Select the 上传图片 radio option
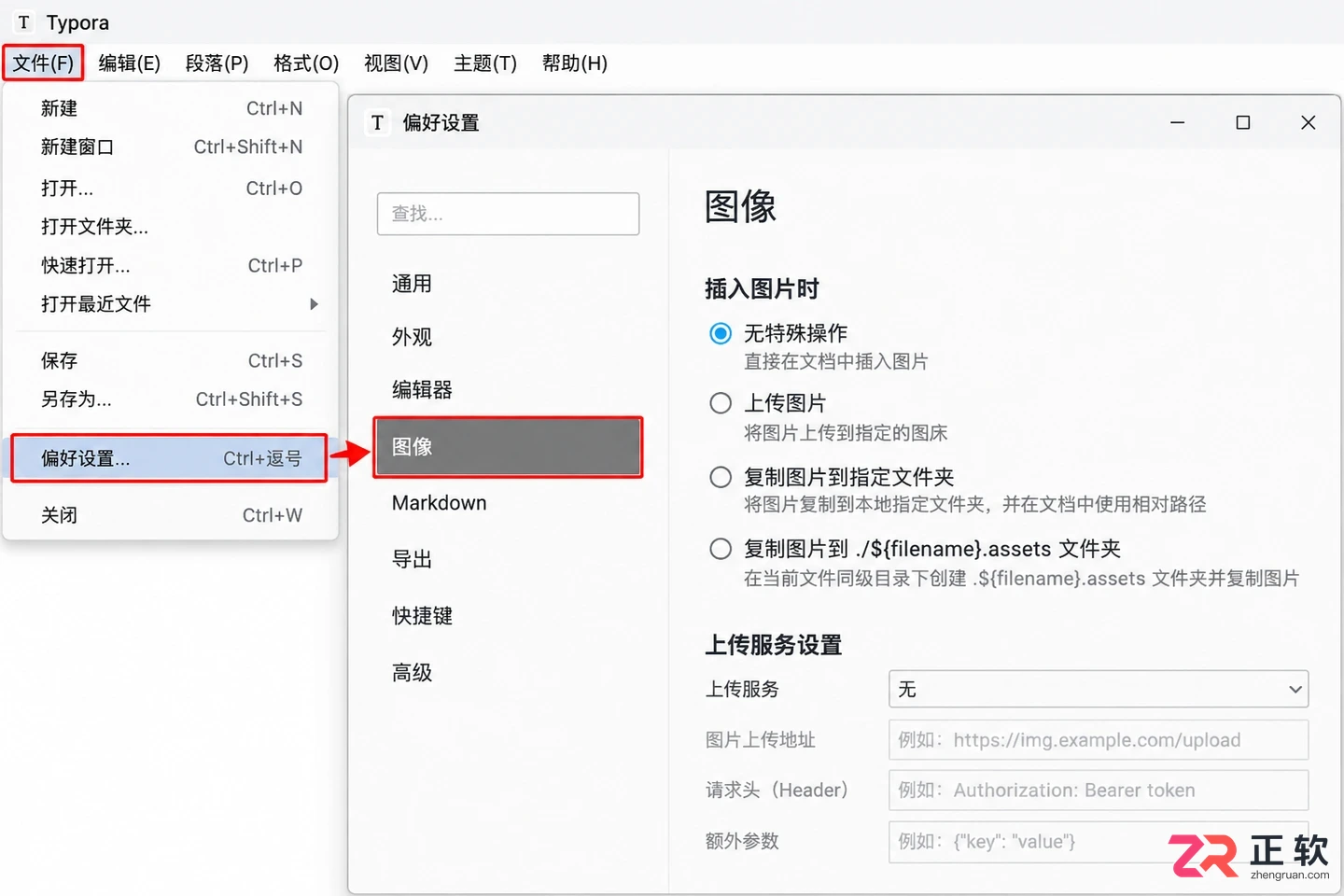 [x=721, y=403]
